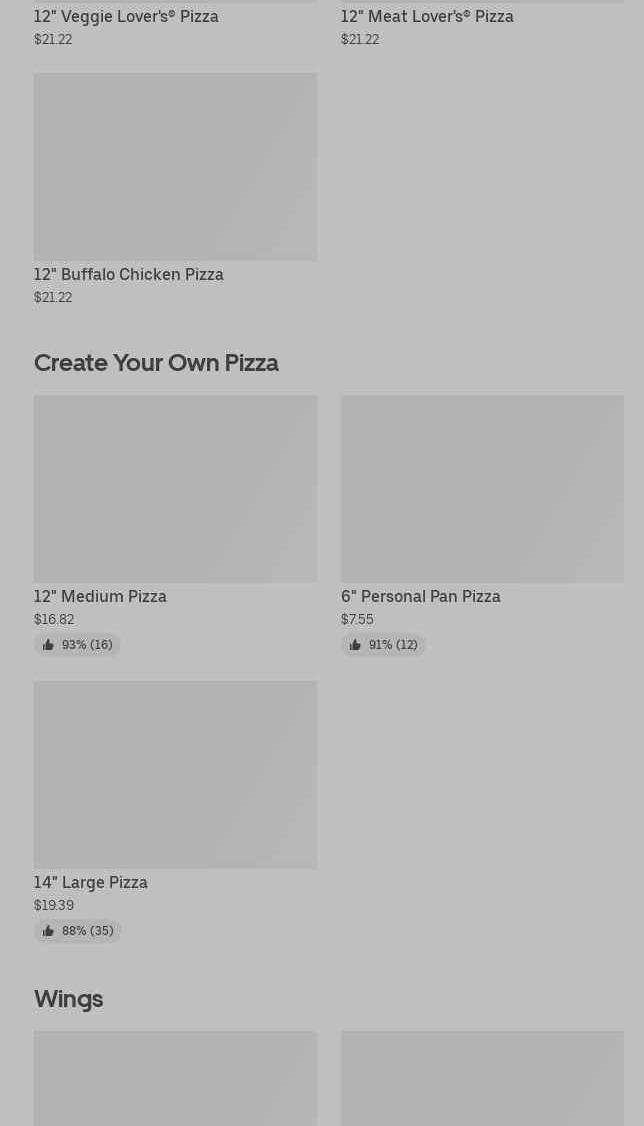Click 12" Medium Pizza title
This screenshot has width=644, height=1126.
pos(100,596)
